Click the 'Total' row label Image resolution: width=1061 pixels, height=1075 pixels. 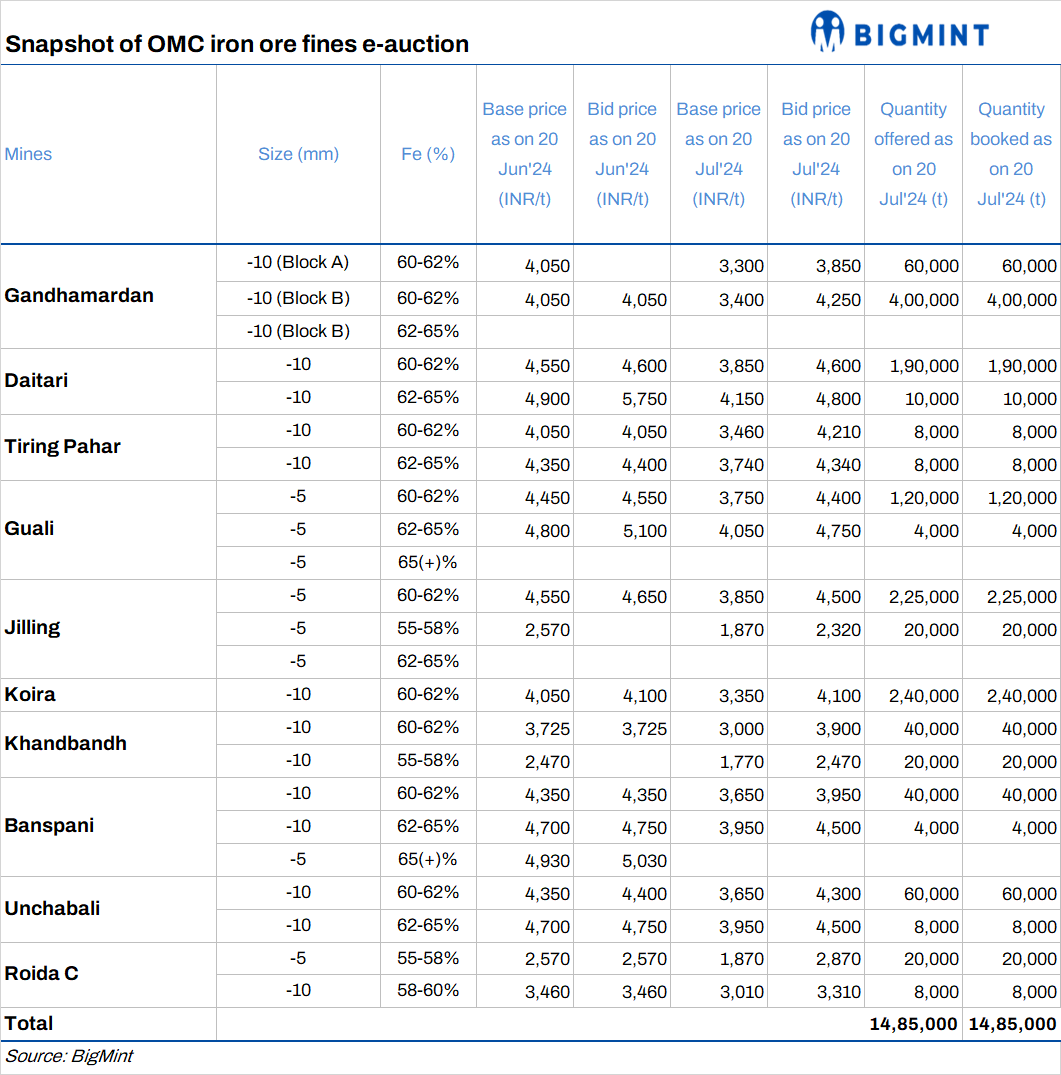coord(29,1023)
